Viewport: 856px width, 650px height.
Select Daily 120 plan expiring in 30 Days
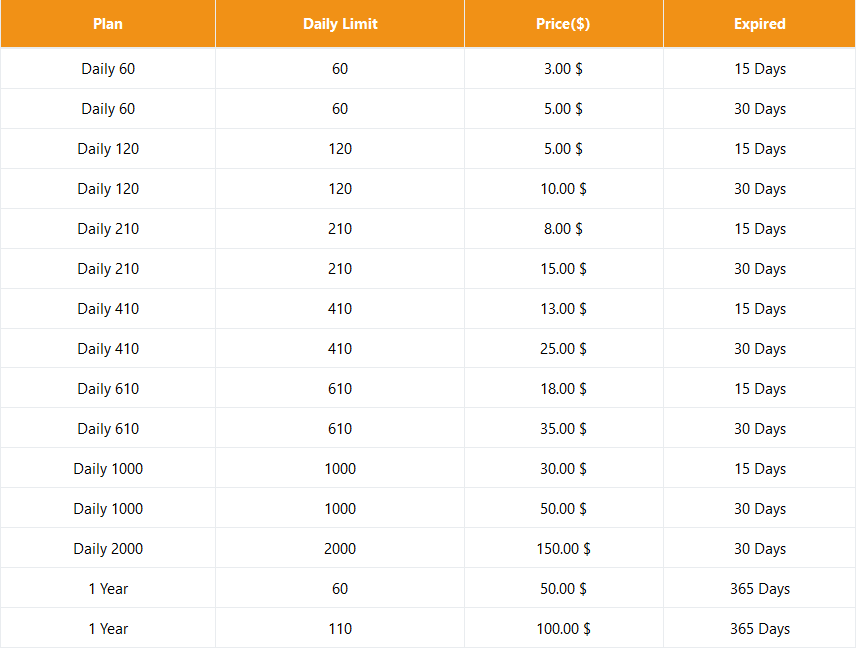(x=108, y=189)
